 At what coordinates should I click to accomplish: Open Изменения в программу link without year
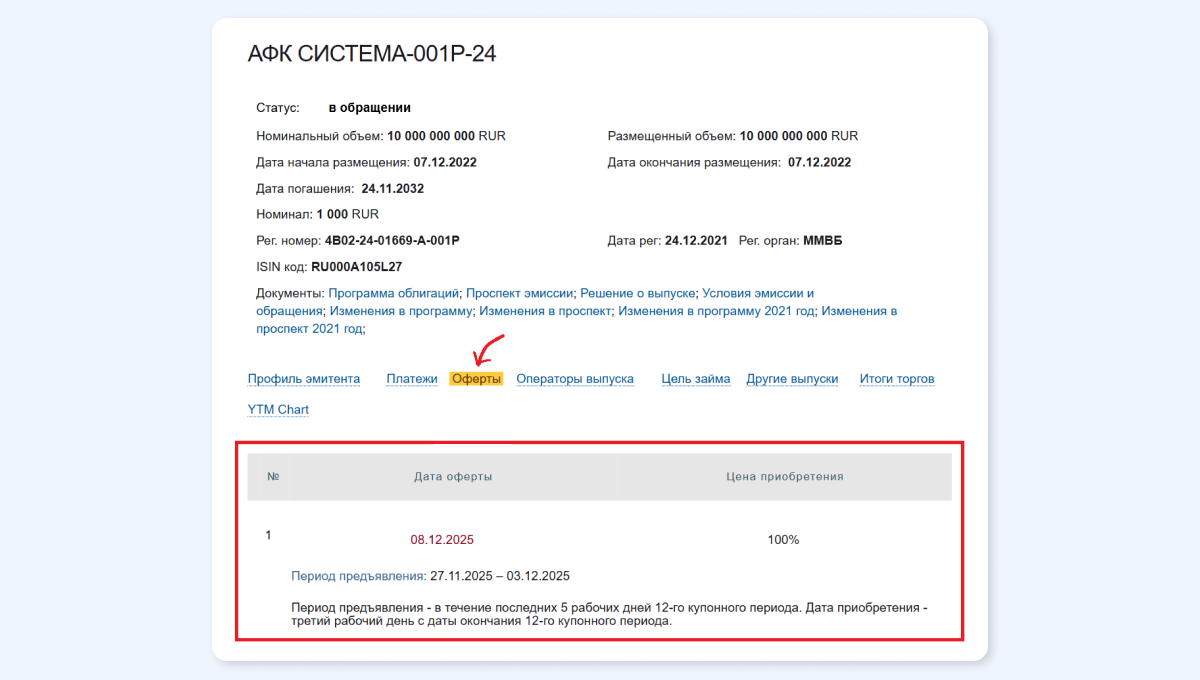coord(401,311)
